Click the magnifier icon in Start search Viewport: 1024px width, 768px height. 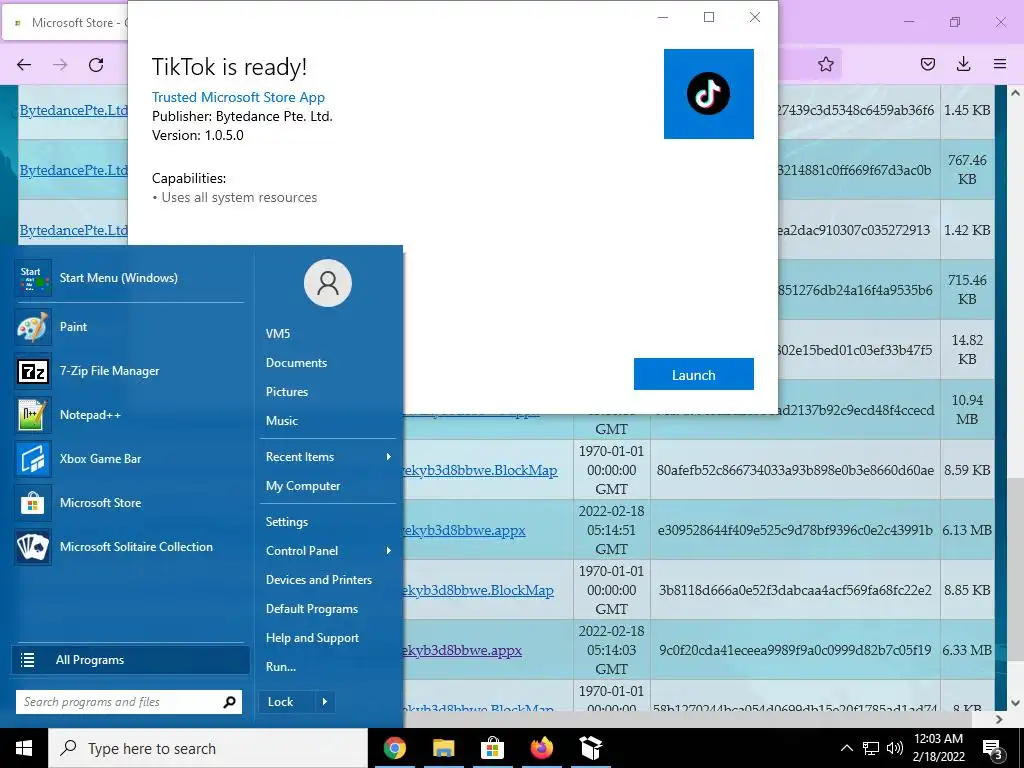(229, 702)
